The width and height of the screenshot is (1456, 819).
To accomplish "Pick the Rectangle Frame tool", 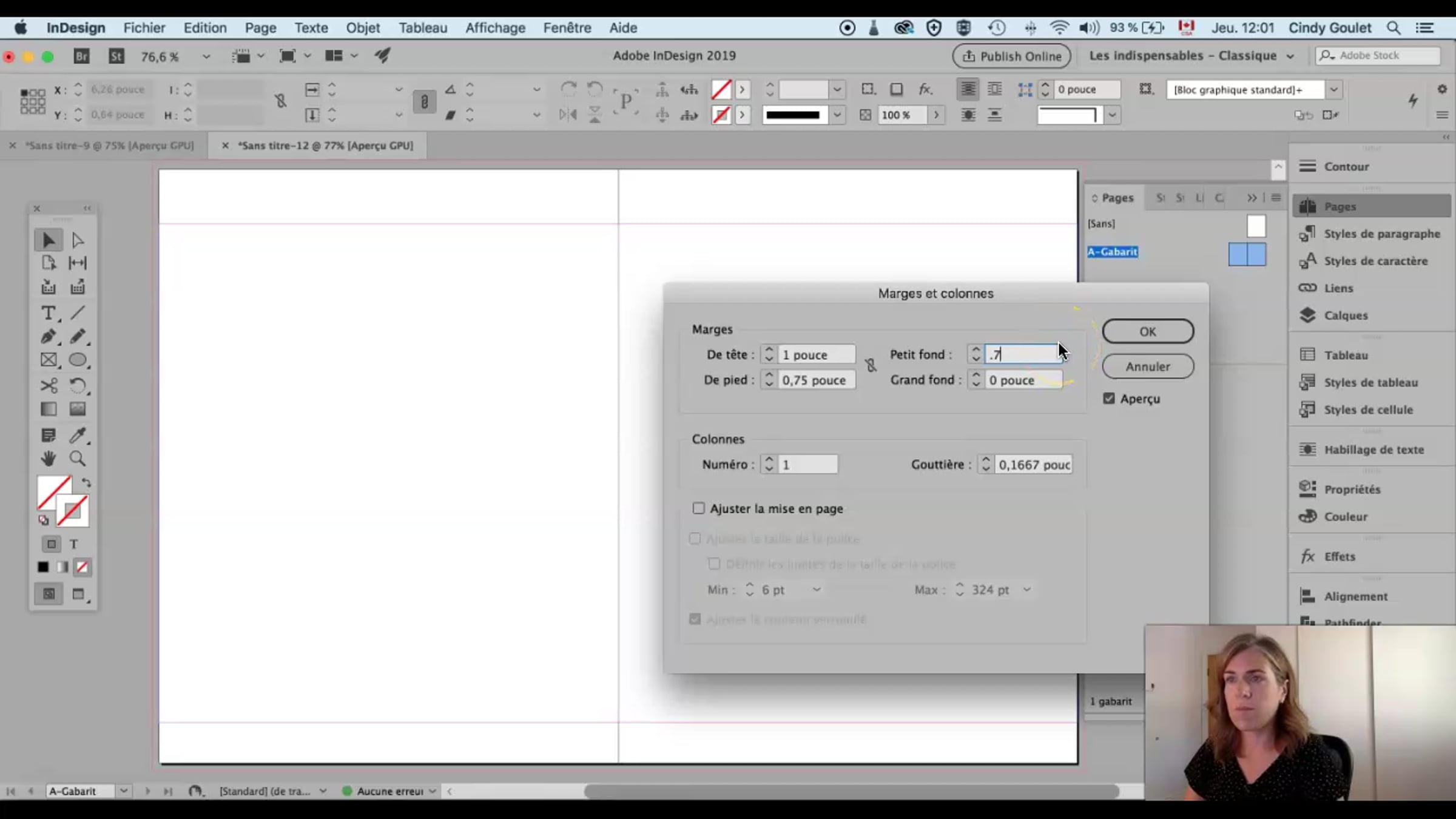I will click(49, 360).
